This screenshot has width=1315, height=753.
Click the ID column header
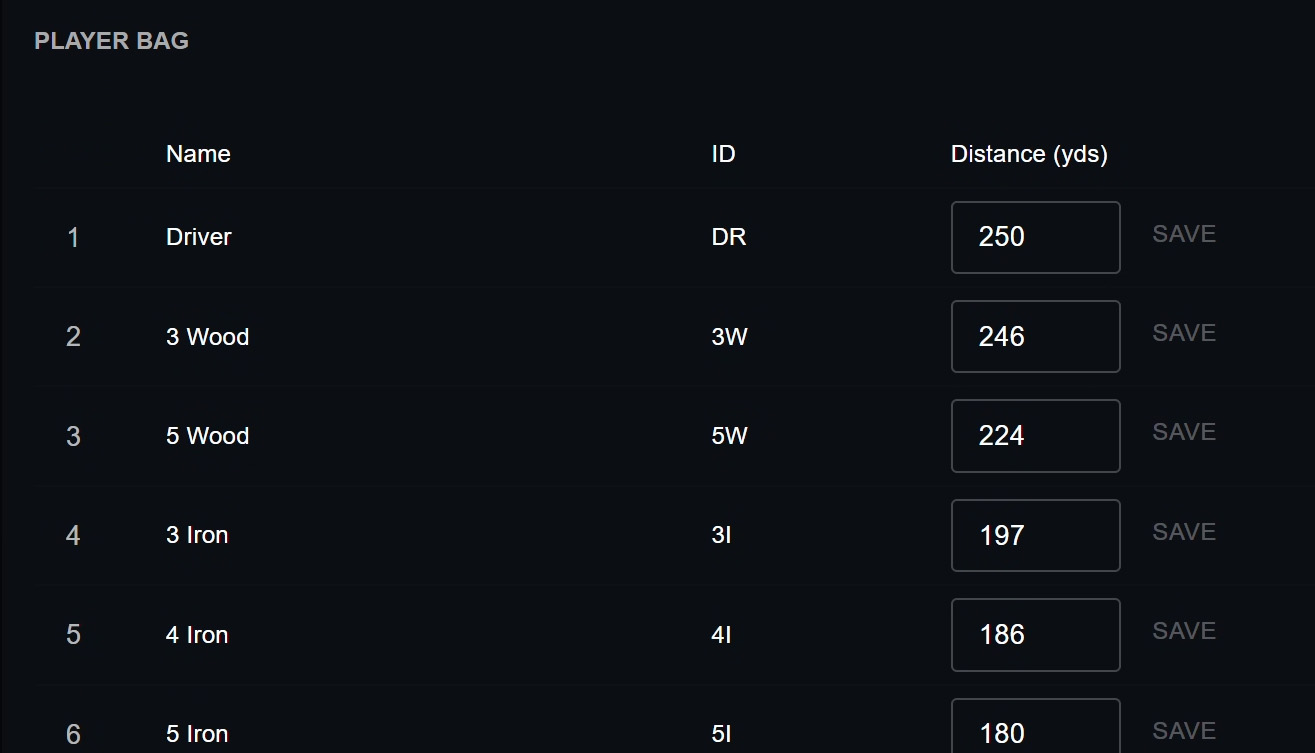(x=723, y=154)
